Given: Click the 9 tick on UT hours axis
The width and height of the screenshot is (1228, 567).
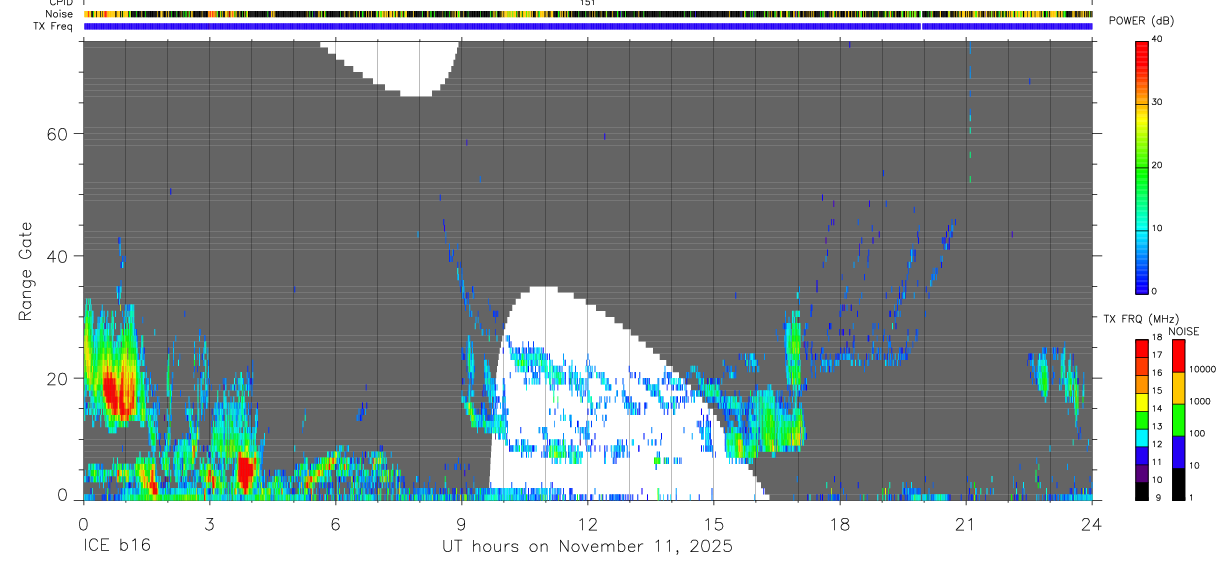Looking at the screenshot, I should click(x=461, y=523).
